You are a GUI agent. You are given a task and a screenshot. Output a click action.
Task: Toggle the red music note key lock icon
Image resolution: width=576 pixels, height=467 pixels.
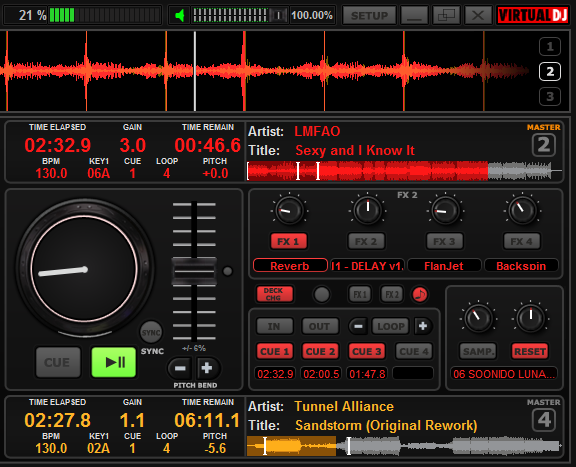click(x=420, y=295)
